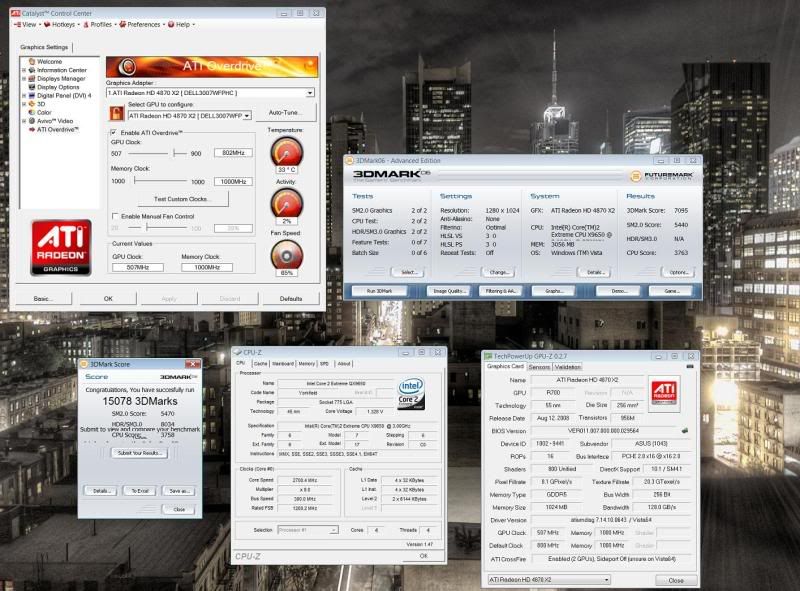Switch to the Sensors tab in GPU-Z

click(x=539, y=367)
